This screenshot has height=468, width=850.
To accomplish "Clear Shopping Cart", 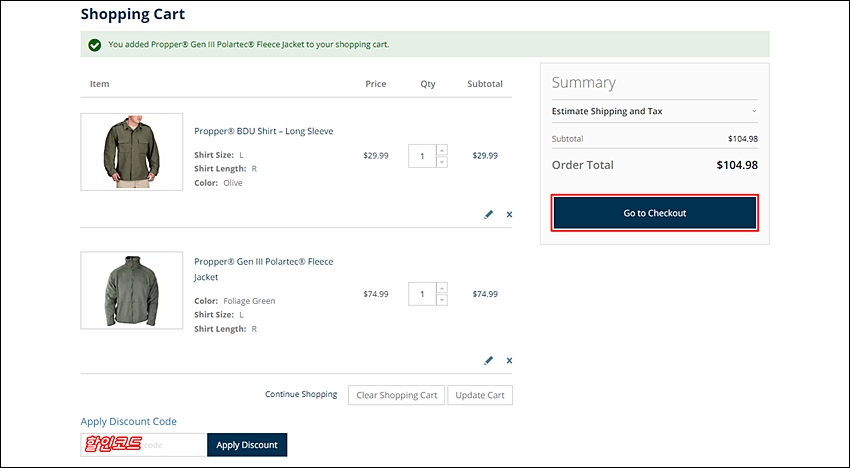I will tap(396, 395).
